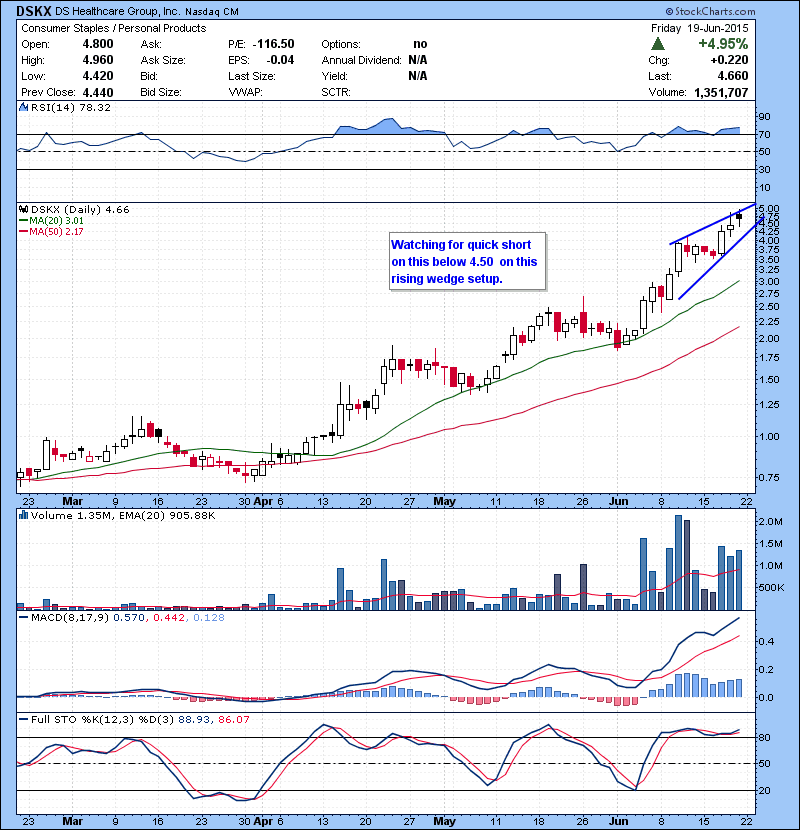The width and height of the screenshot is (800, 830).
Task: Click the MACD(8,17,9) indicator label
Action: (70, 618)
